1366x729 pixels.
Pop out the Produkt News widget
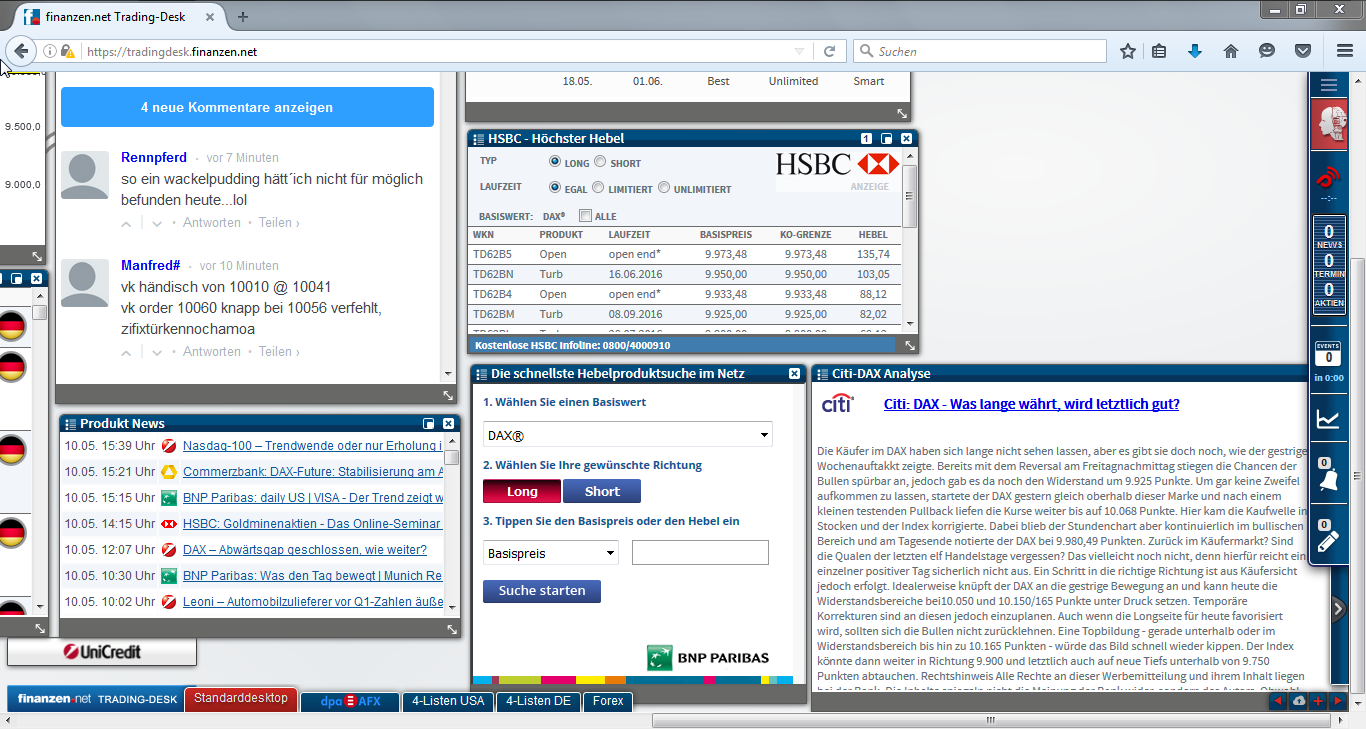[429, 424]
